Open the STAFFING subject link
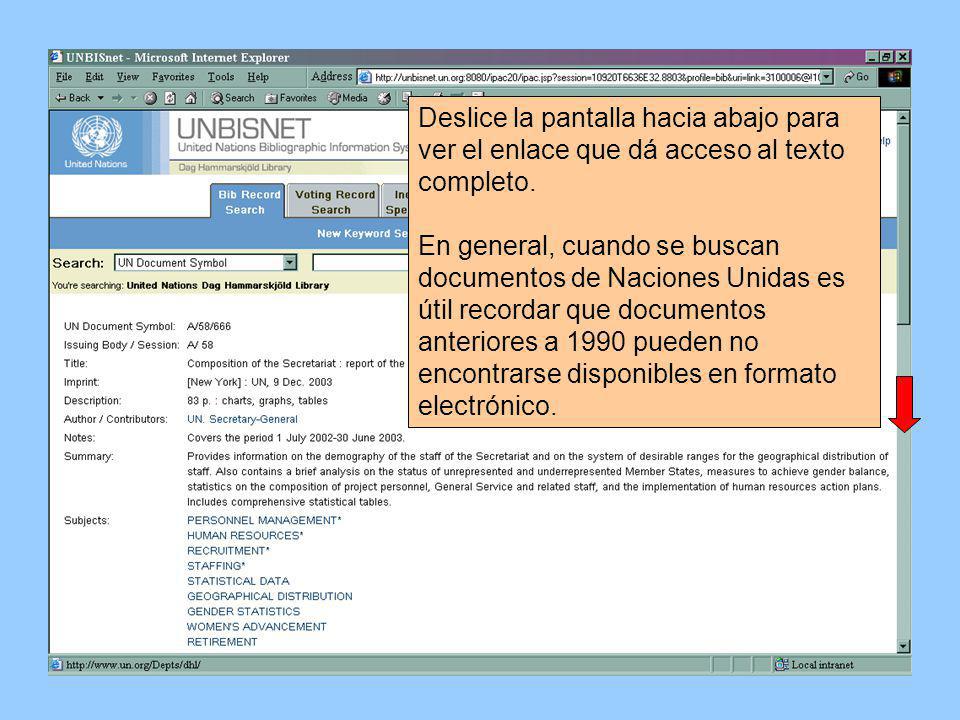This screenshot has width=960, height=720. tap(216, 566)
